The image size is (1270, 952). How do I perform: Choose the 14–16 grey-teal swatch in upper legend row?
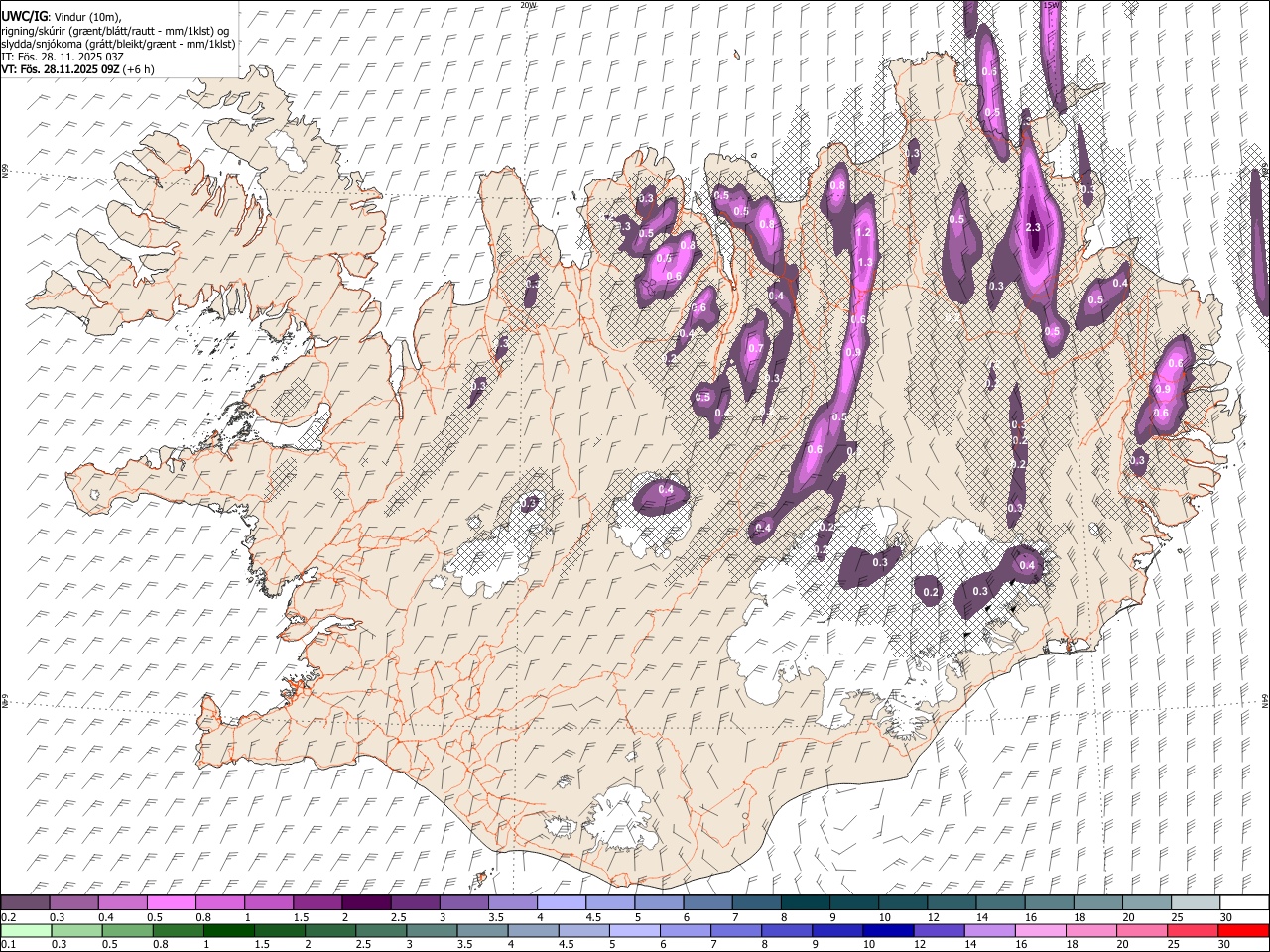(x=1000, y=902)
